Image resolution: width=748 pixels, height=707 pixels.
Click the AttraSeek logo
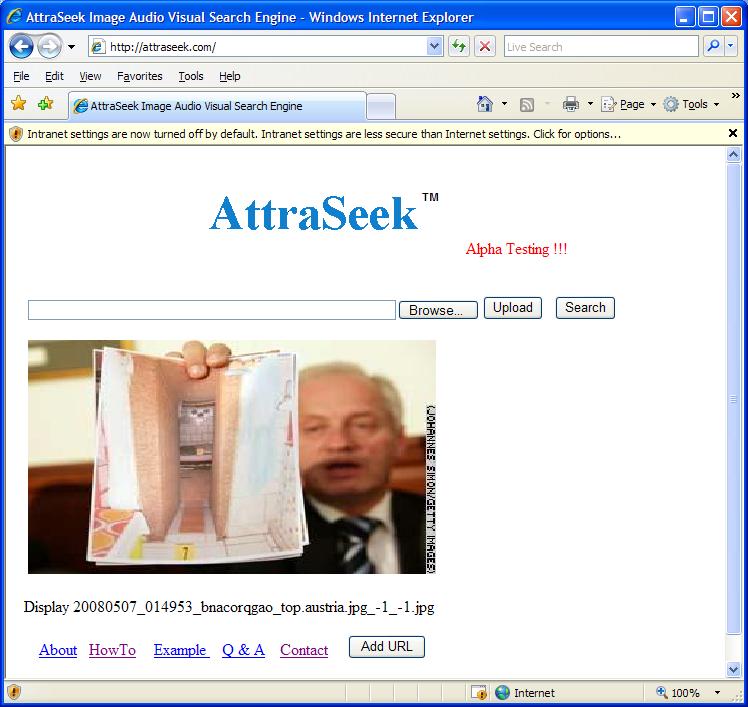tap(324, 213)
